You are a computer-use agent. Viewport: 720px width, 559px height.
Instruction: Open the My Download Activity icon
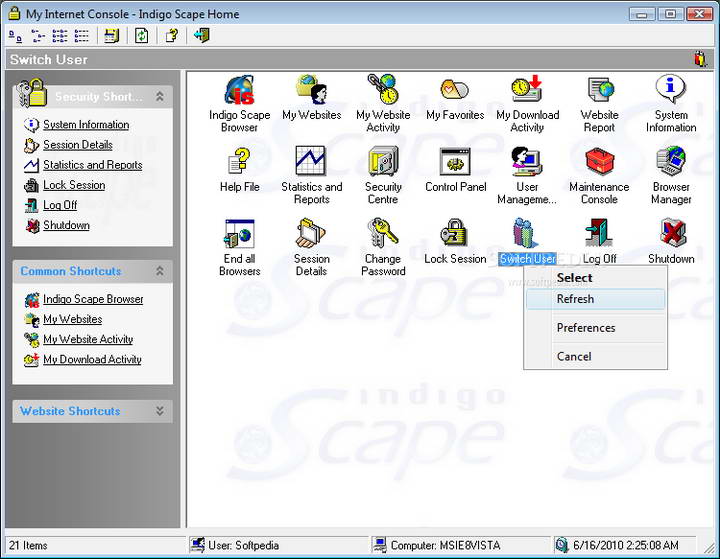pos(527,91)
